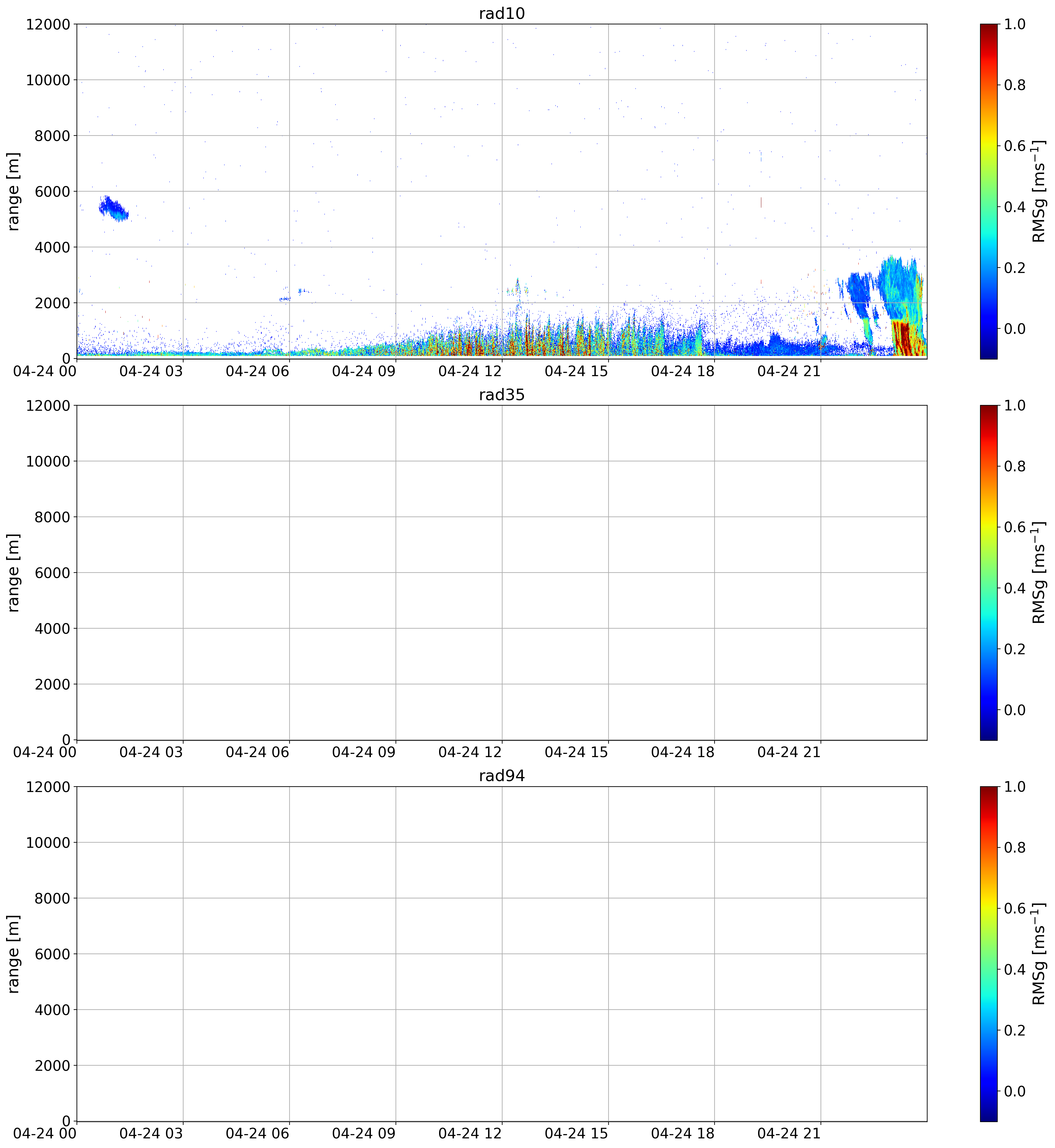Click the 4000 range tick on rad94
The width and height of the screenshot is (1055, 1148).
53,1010
